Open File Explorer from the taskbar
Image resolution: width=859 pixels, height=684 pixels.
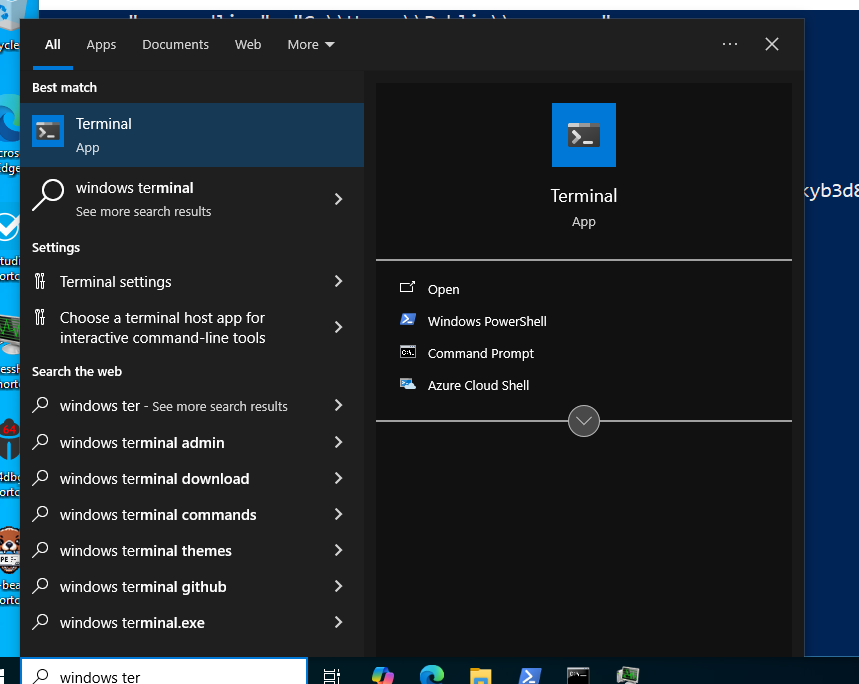[x=480, y=676]
